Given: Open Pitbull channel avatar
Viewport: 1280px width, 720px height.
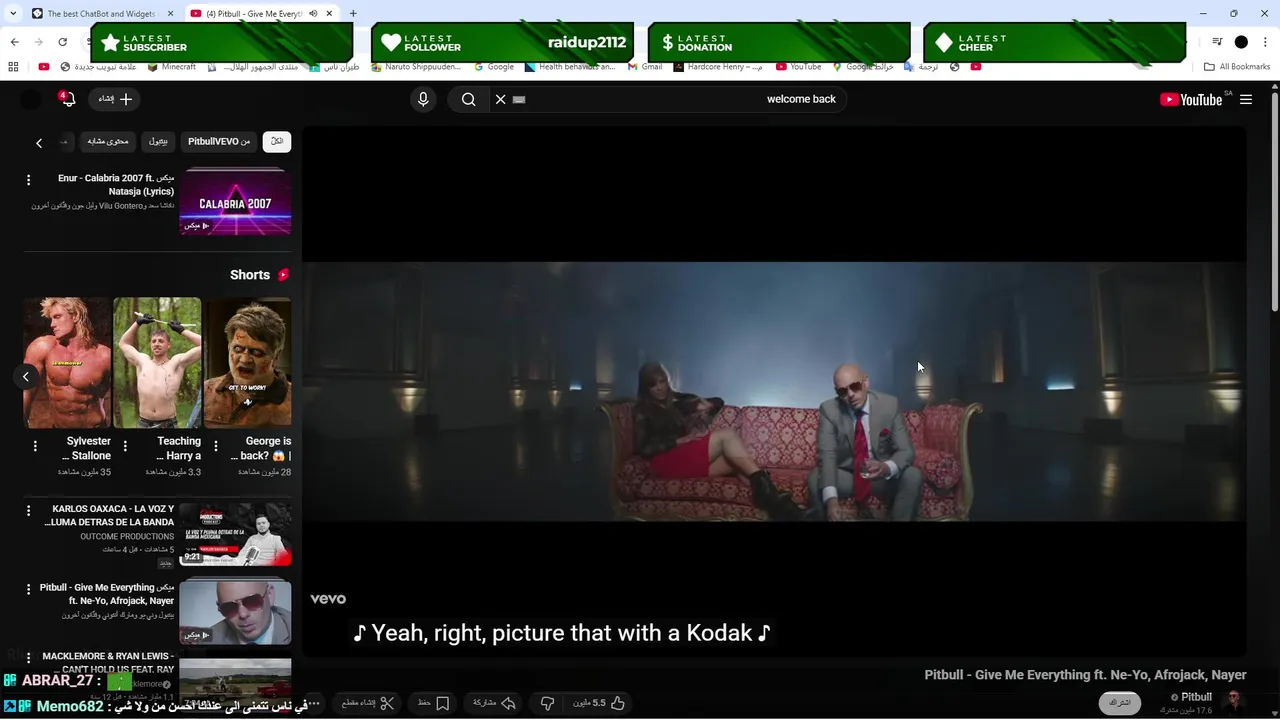Looking at the screenshot, I should pos(1235,701).
